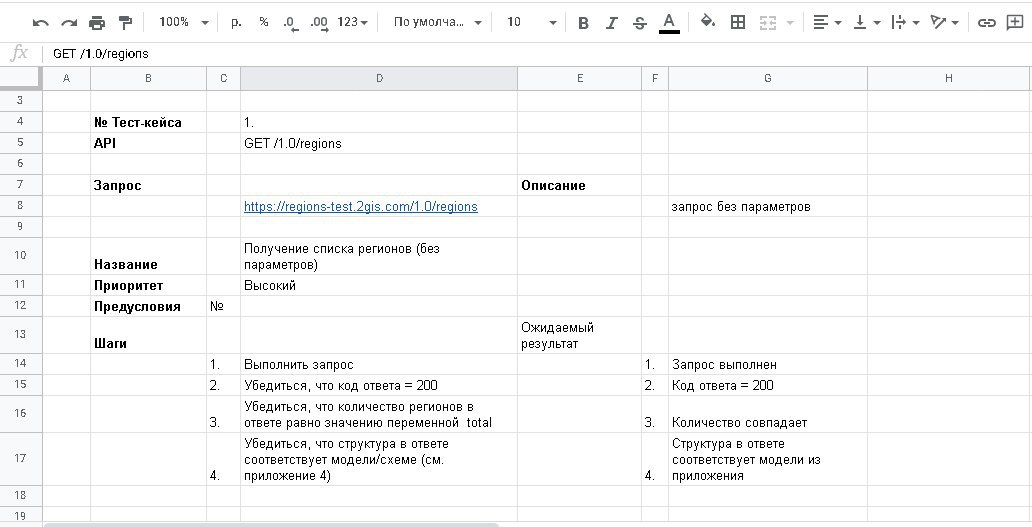The width and height of the screenshot is (1032, 527).
Task: Click the 'Описание' header cell
Action: (x=579, y=186)
